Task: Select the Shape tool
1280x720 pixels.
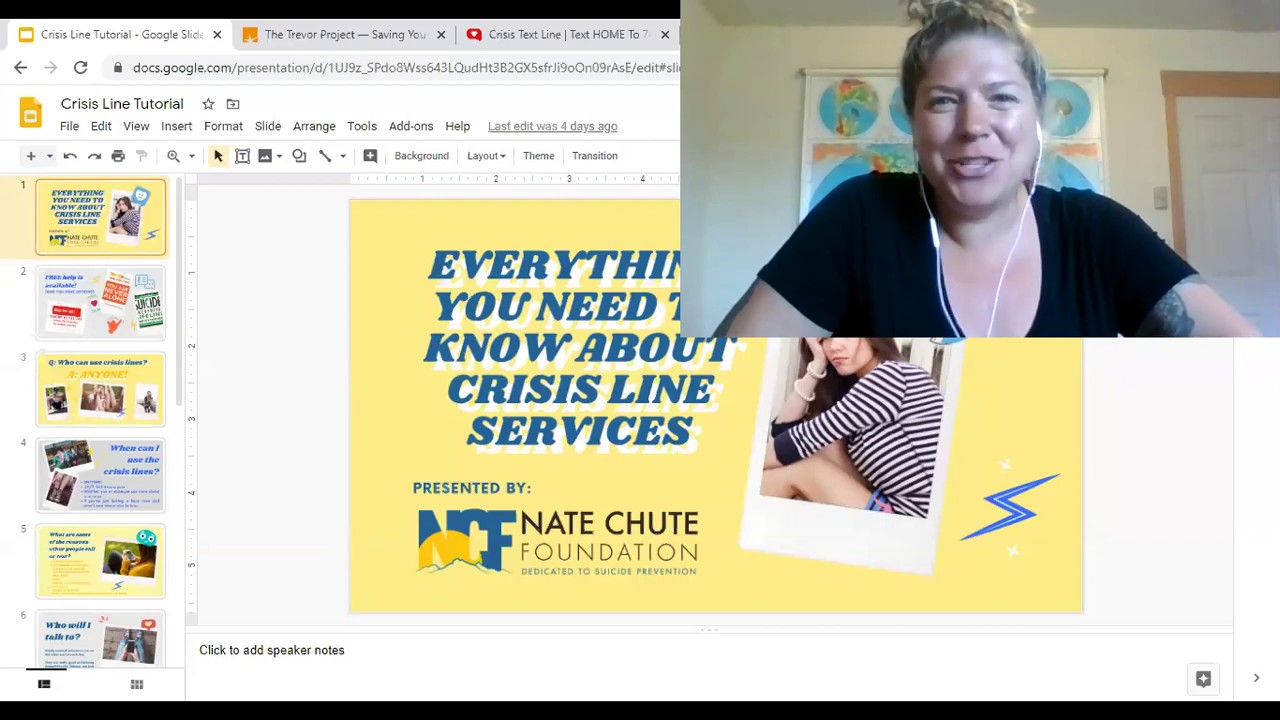Action: point(299,156)
